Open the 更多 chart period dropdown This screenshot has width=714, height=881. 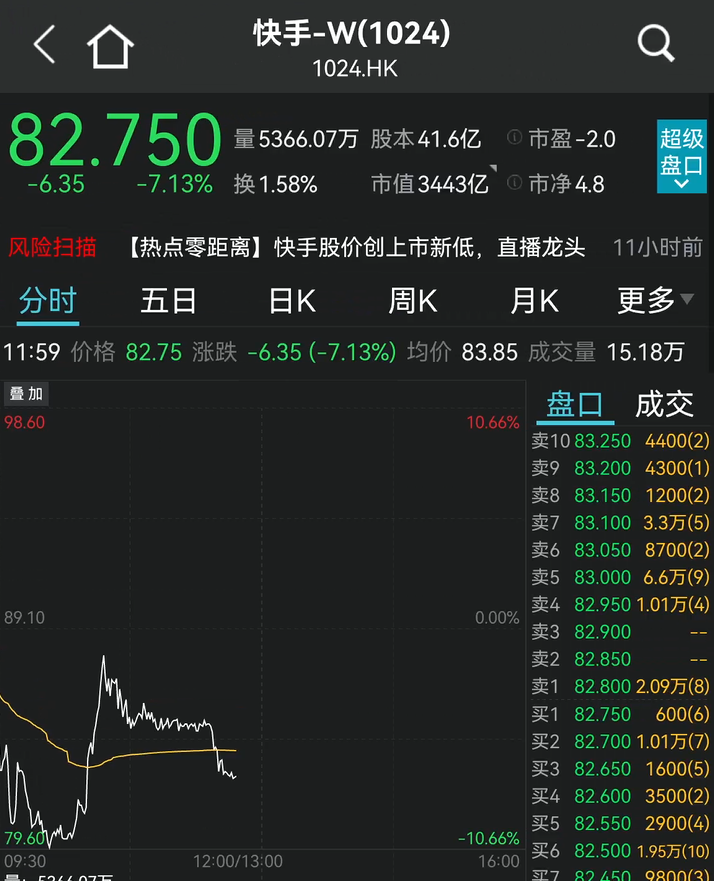pos(655,300)
